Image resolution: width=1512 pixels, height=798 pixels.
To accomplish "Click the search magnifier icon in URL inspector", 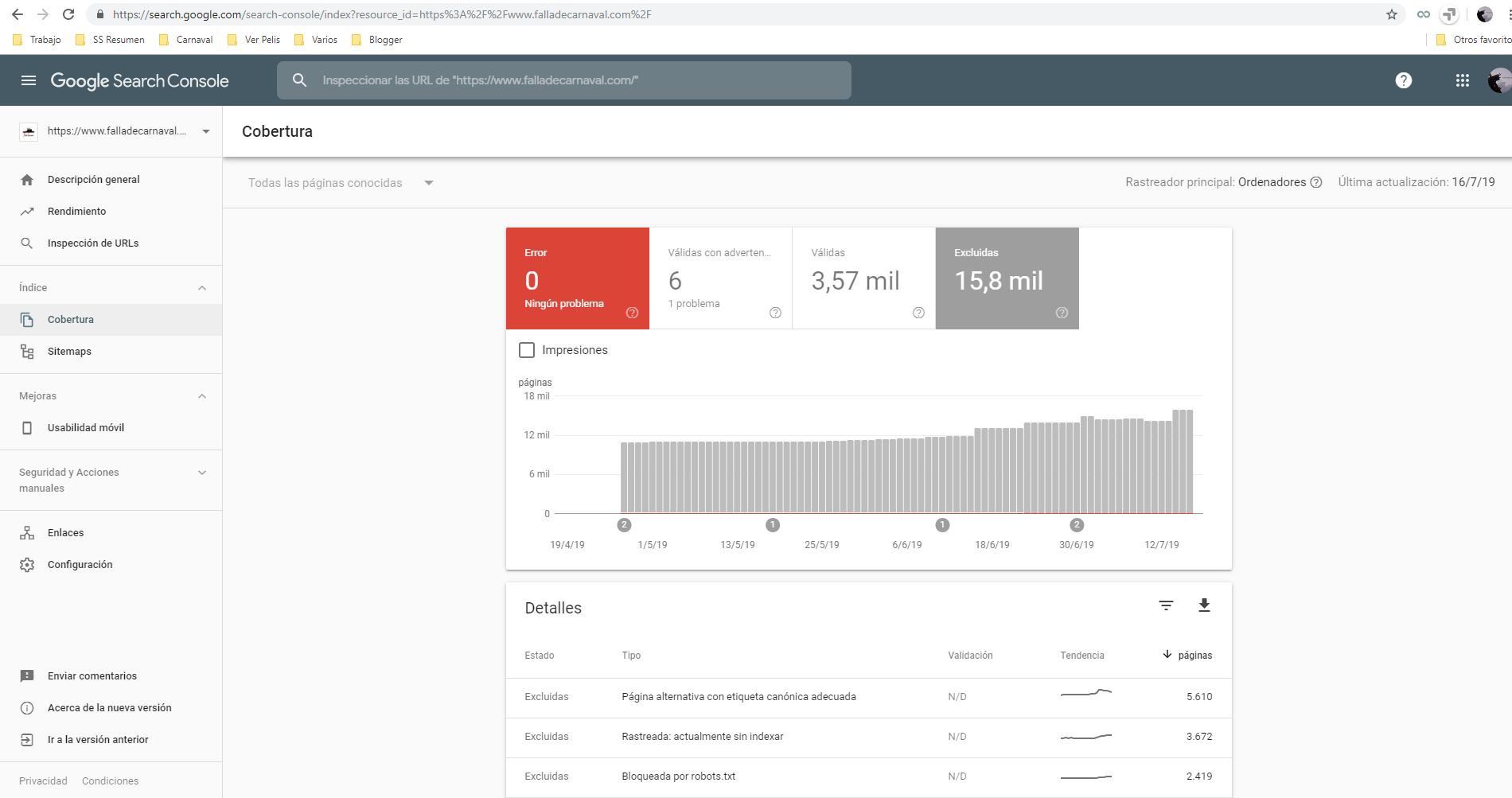I will 299,80.
